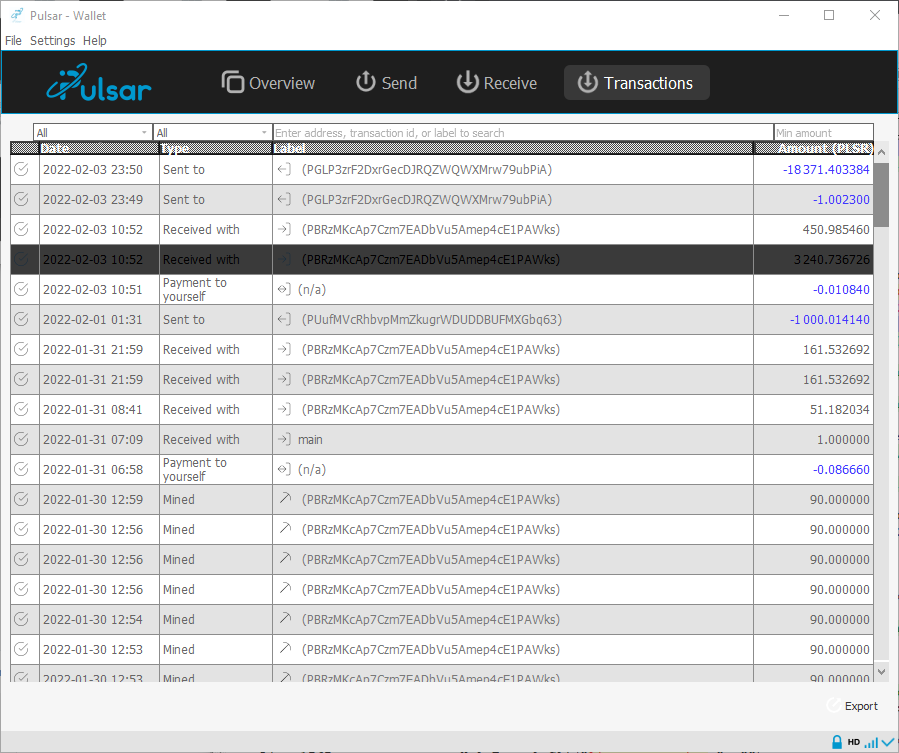Click the date 2022-01-30 12:54

point(93,619)
